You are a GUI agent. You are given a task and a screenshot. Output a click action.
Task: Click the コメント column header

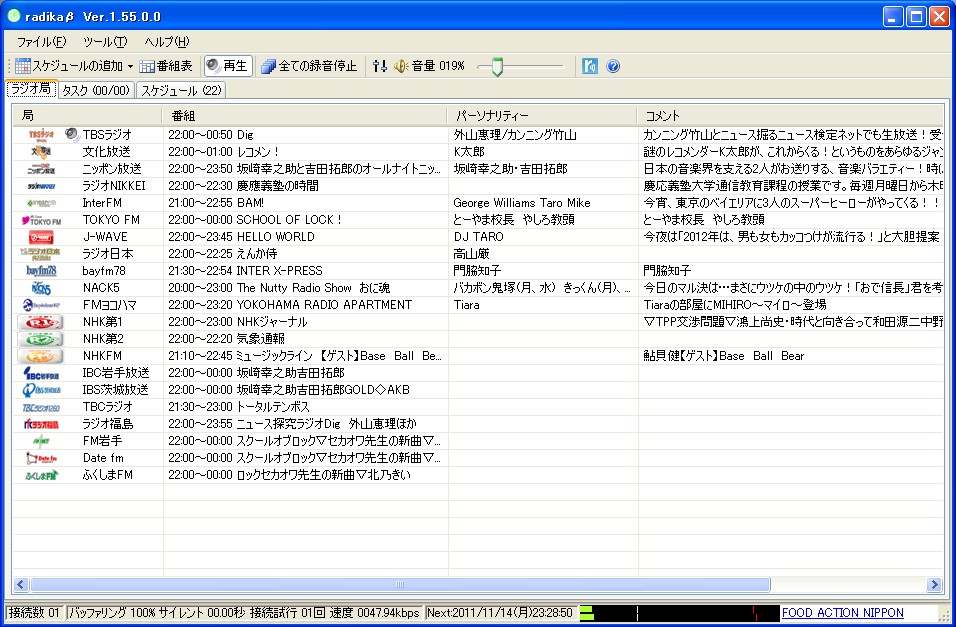point(790,115)
